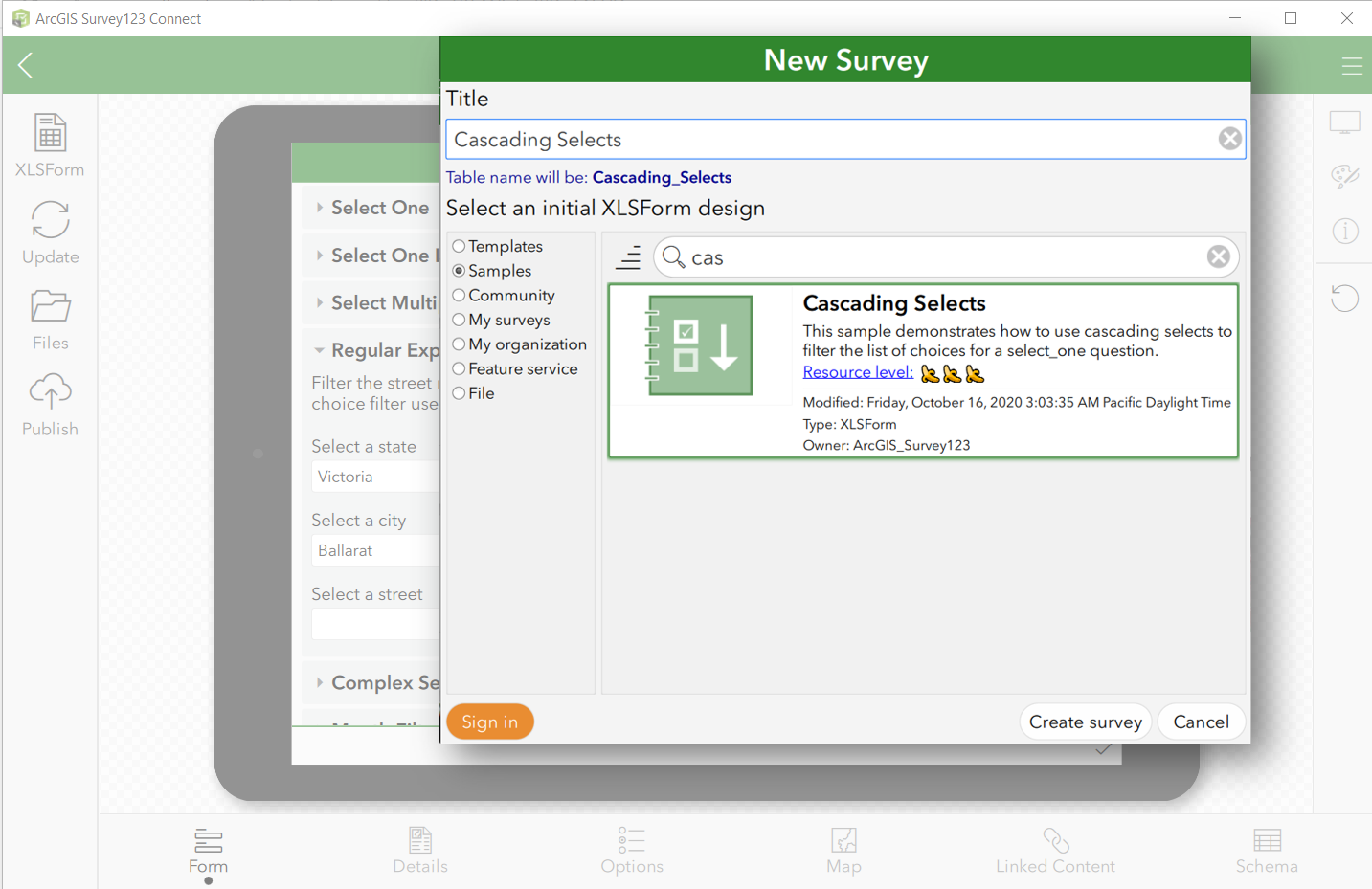The width and height of the screenshot is (1372, 889).
Task: Go back using the left arrow
Action: pyautogui.click(x=26, y=65)
